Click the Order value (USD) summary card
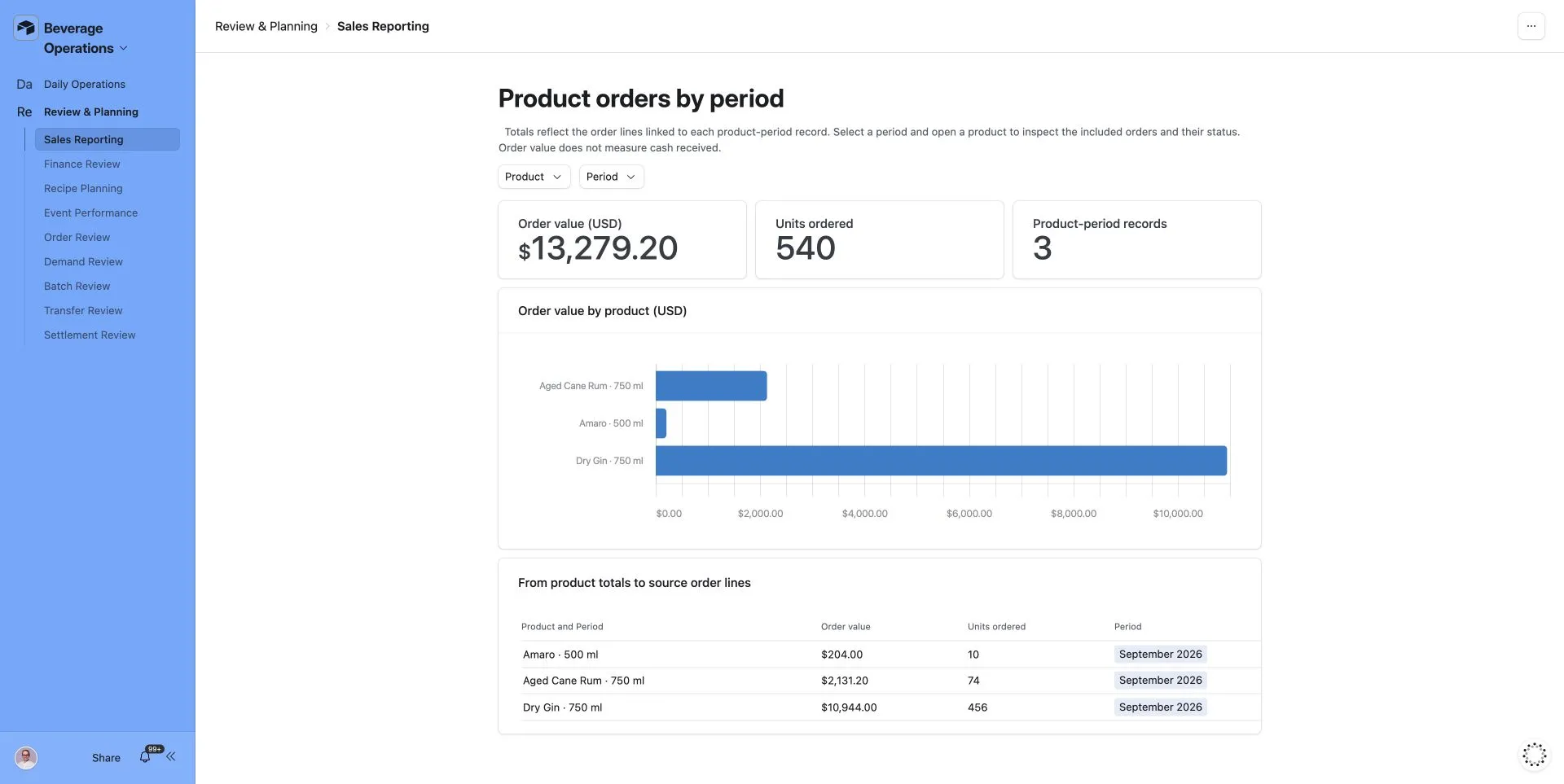Viewport: 1564px width, 784px height. 622,240
